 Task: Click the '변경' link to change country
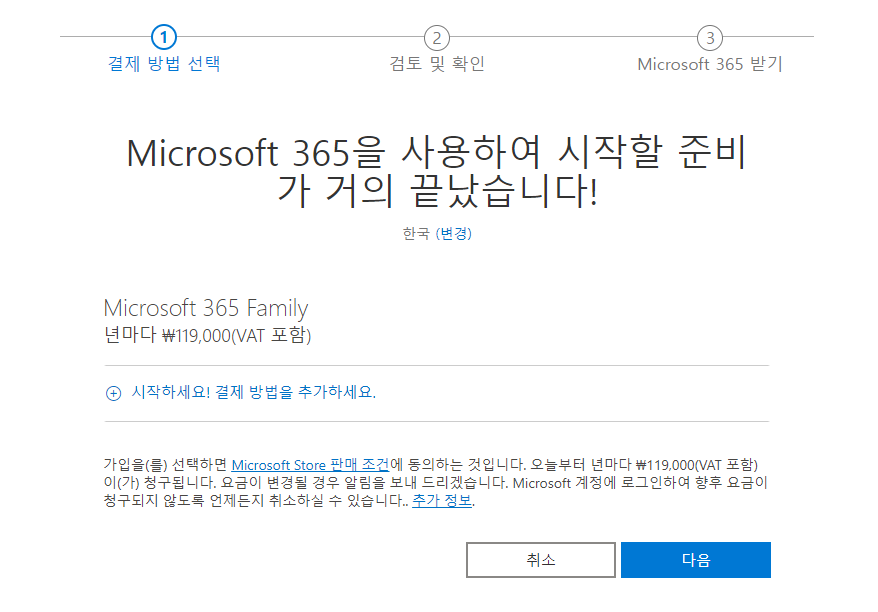pos(454,233)
